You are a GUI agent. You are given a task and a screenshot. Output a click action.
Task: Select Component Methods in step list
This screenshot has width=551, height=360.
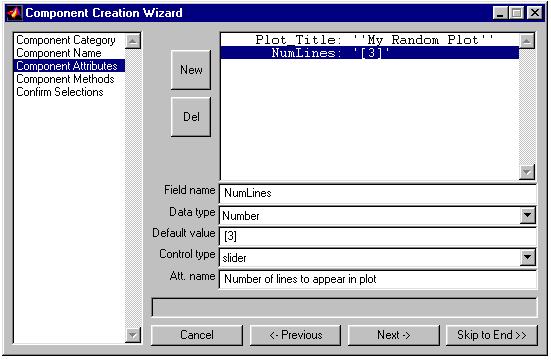[69, 79]
